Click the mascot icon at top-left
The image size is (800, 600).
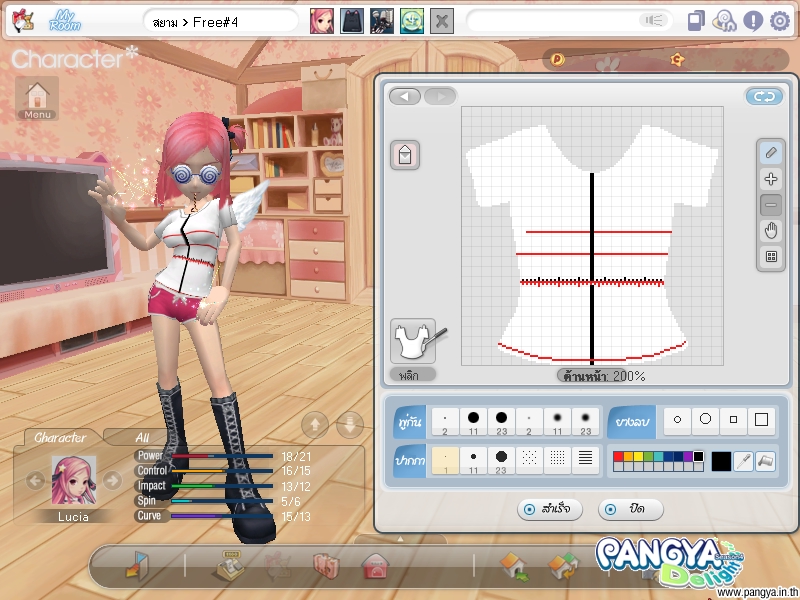pos(23,21)
